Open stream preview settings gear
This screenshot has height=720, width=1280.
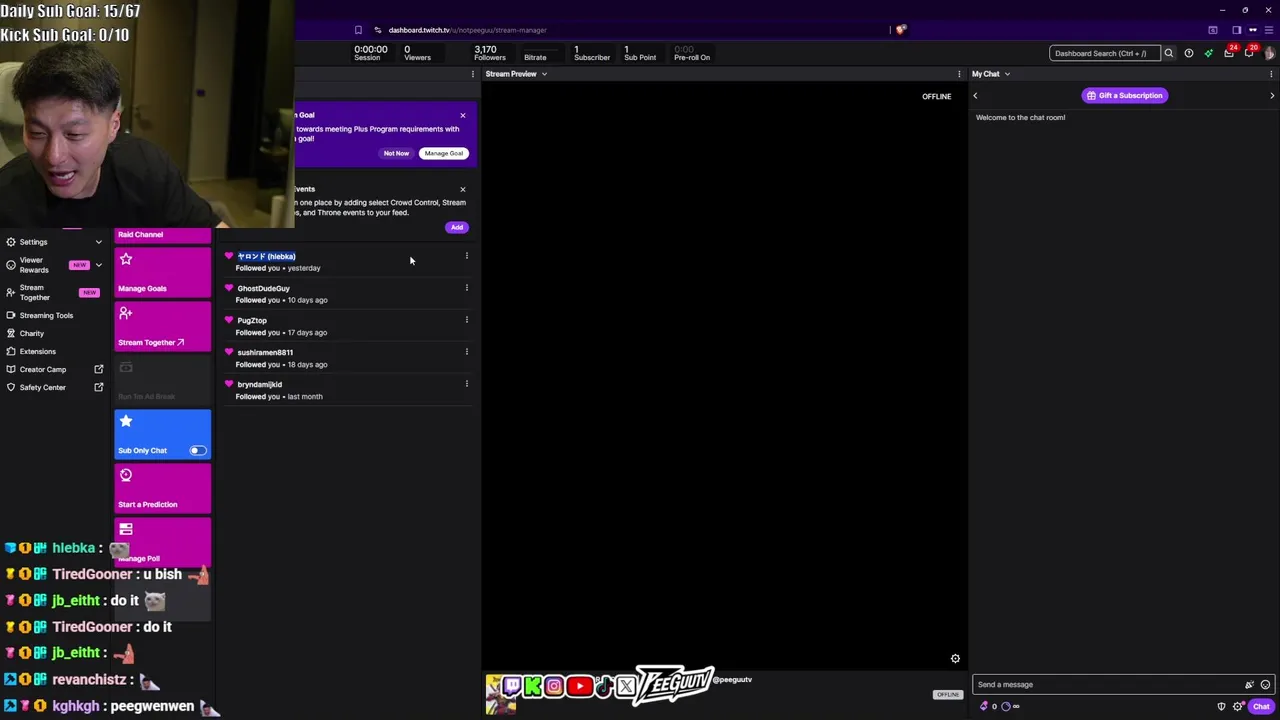(955, 658)
